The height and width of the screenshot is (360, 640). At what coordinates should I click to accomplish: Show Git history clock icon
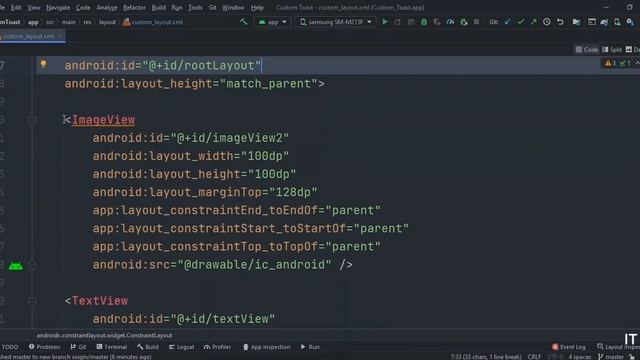547,22
